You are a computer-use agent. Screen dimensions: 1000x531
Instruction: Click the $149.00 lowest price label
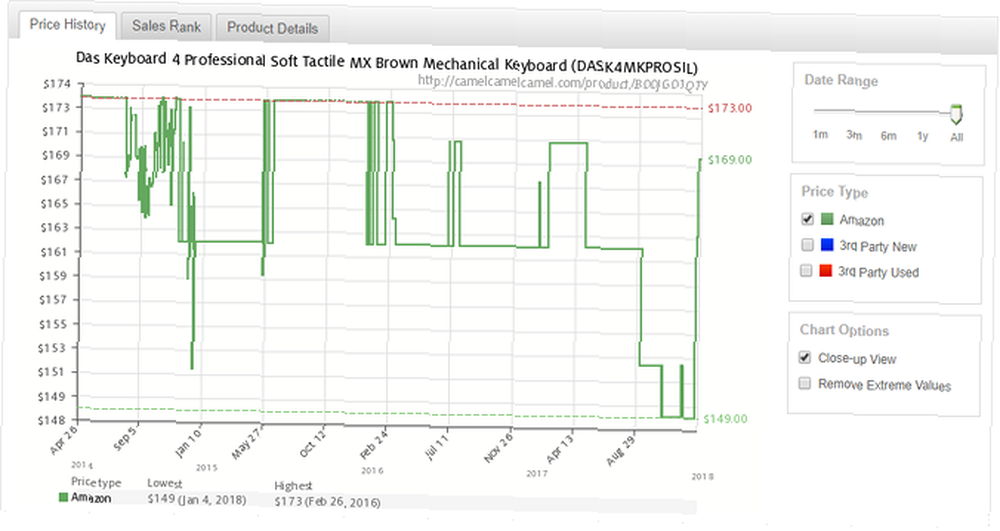point(725,419)
